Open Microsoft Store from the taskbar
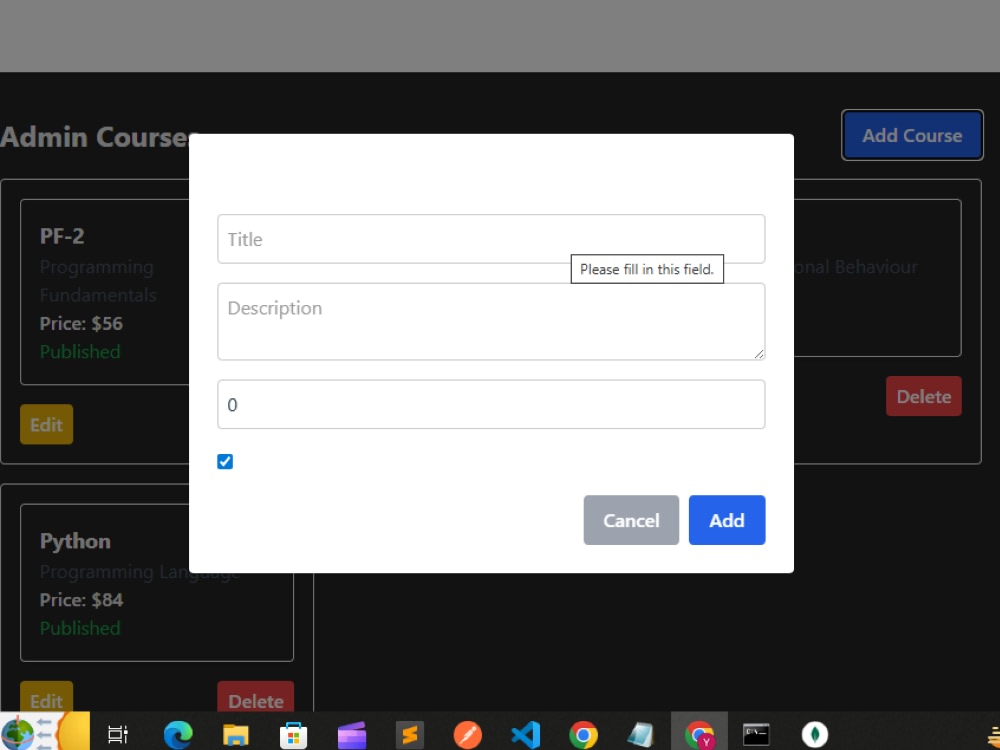This screenshot has height=750, width=1000. click(293, 735)
